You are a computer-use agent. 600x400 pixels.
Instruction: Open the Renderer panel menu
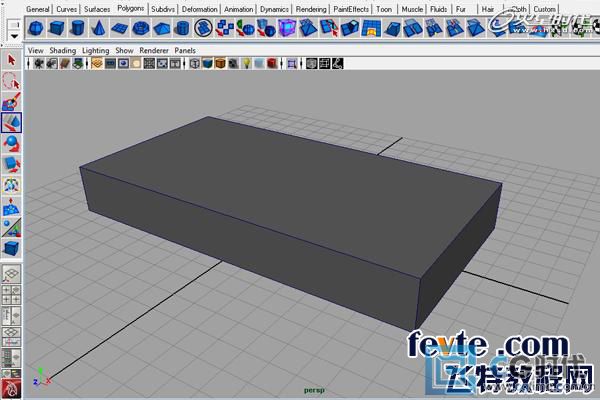point(154,51)
